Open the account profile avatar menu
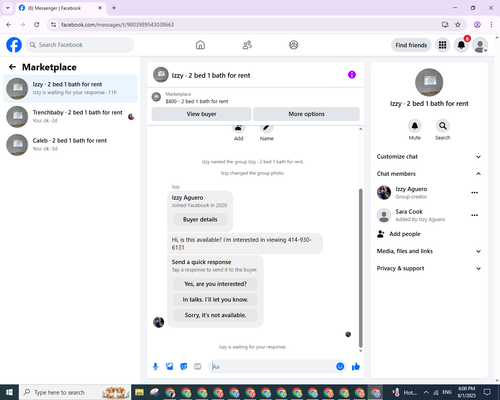Image resolution: width=500 pixels, height=400 pixels. 480,45
